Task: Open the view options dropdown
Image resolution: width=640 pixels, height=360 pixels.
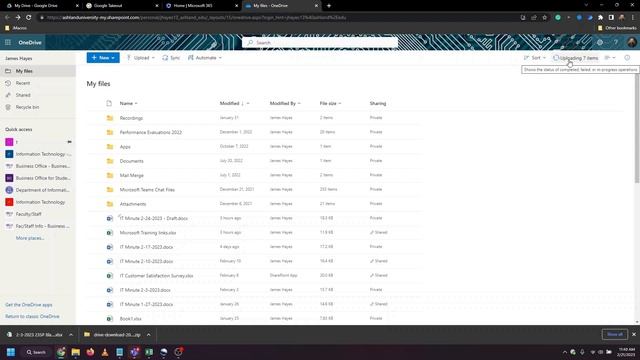Action: pyautogui.click(x=610, y=58)
